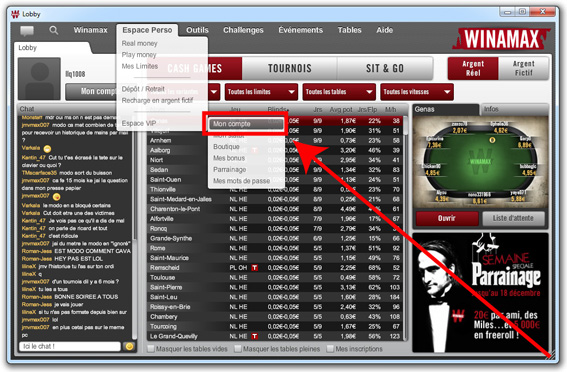Select the Tourcoing table row

[x=274, y=326]
